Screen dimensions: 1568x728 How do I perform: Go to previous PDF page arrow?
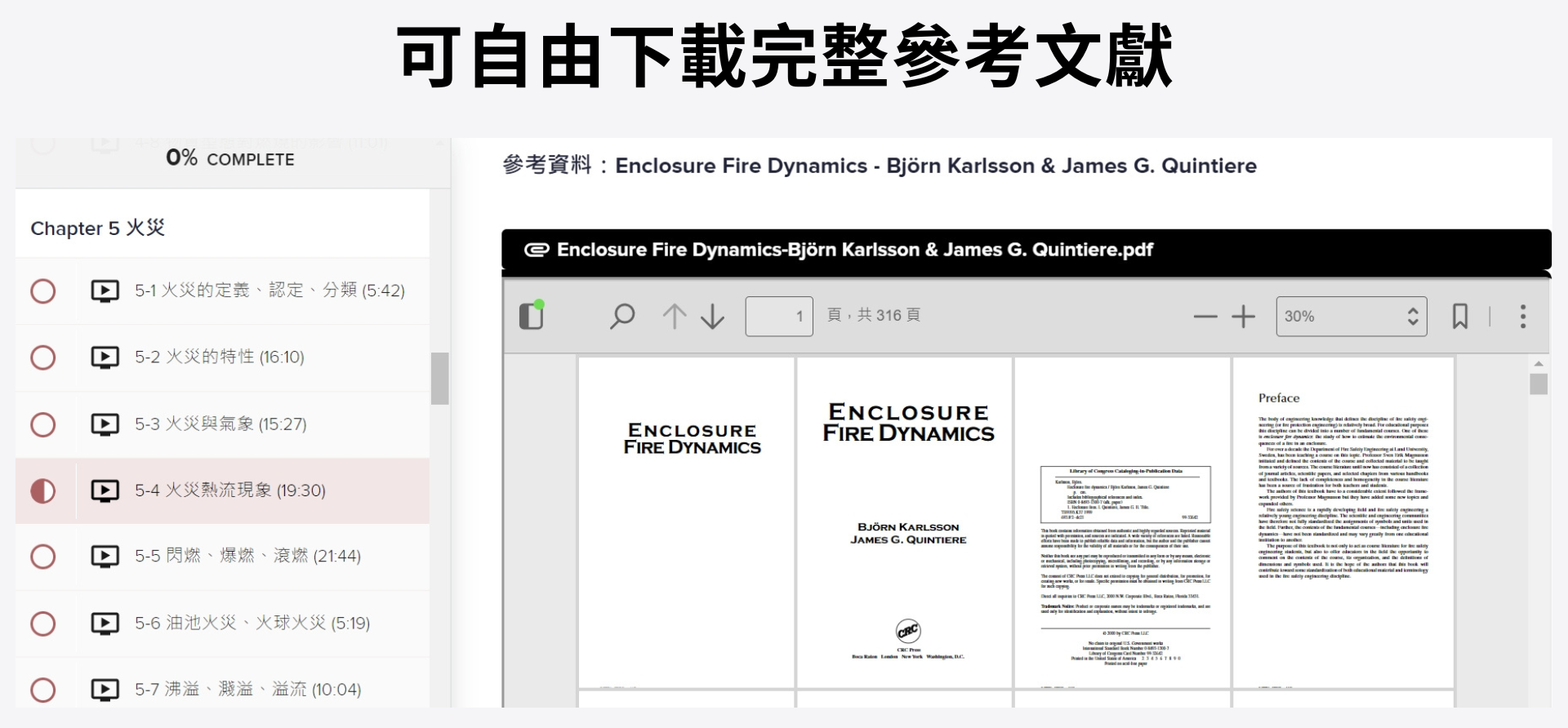tap(675, 316)
